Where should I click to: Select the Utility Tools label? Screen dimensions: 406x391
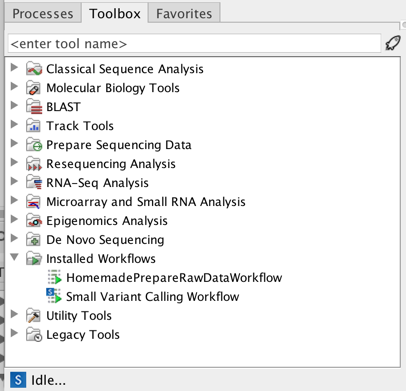click(79, 316)
